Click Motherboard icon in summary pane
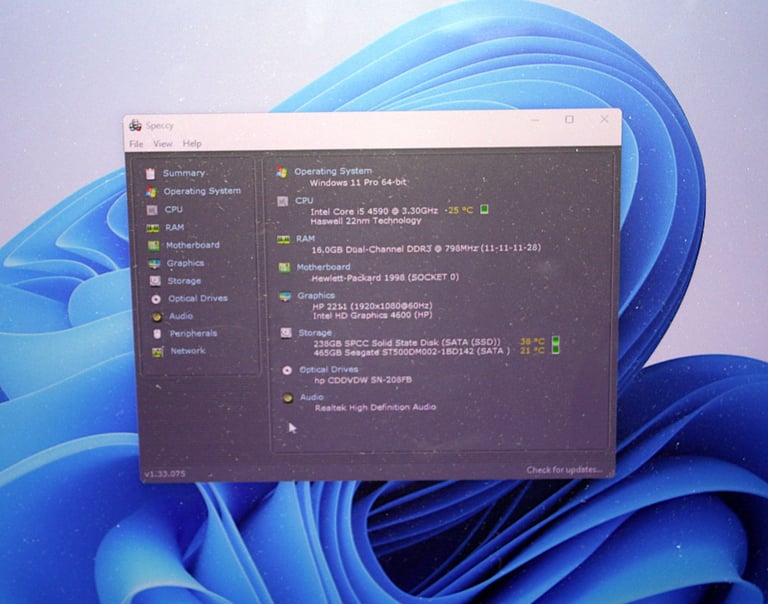This screenshot has height=604, width=768. (x=285, y=267)
